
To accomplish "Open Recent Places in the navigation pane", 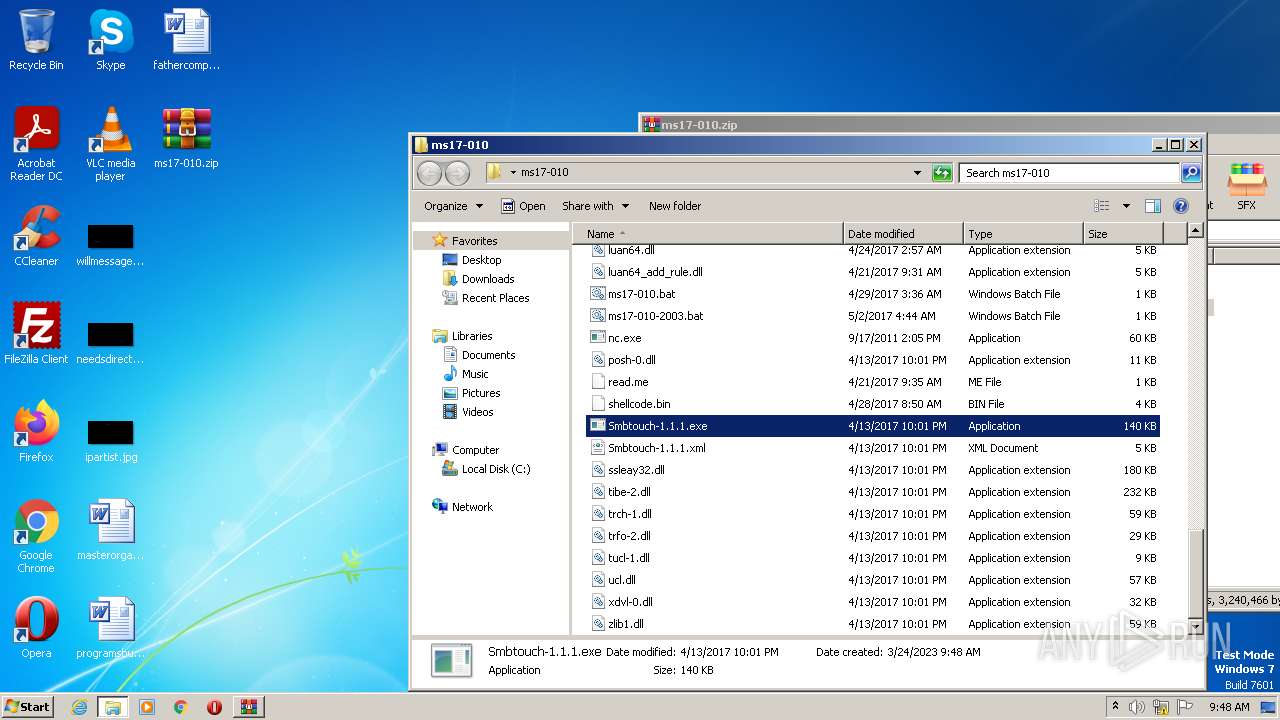I will click(x=495, y=298).
